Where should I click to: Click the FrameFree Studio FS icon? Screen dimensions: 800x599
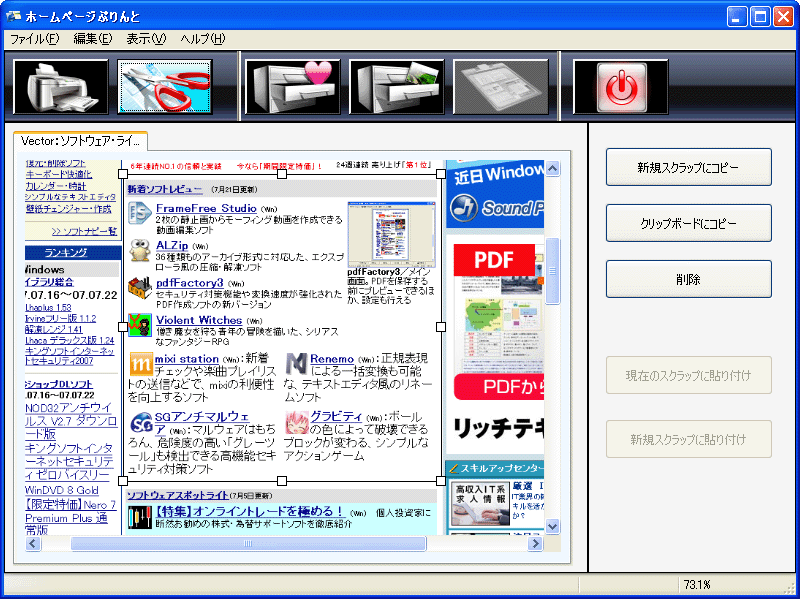pos(139,213)
